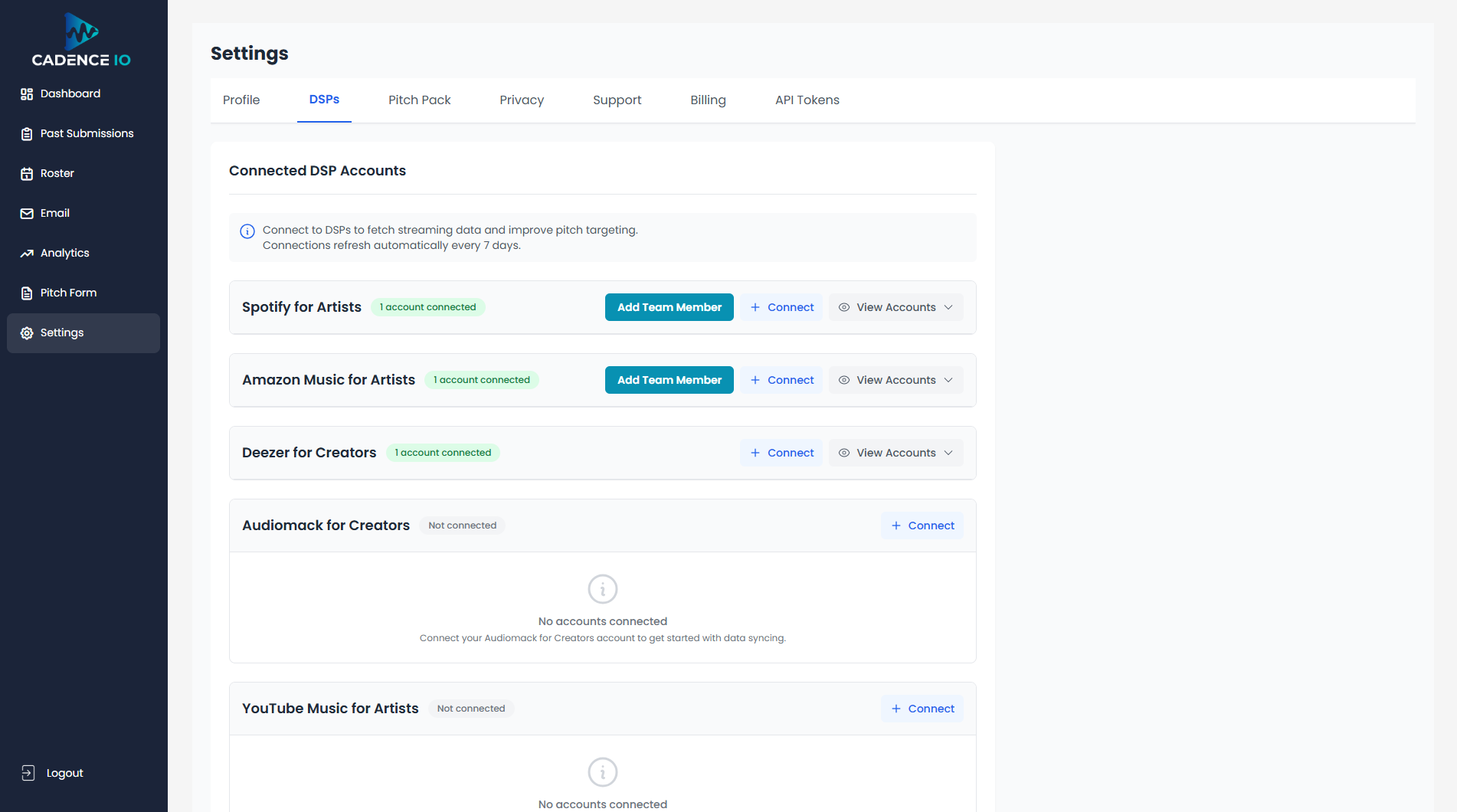Expand Amazon Music View Accounts chevron
The width and height of the screenshot is (1457, 812).
pos(948,380)
